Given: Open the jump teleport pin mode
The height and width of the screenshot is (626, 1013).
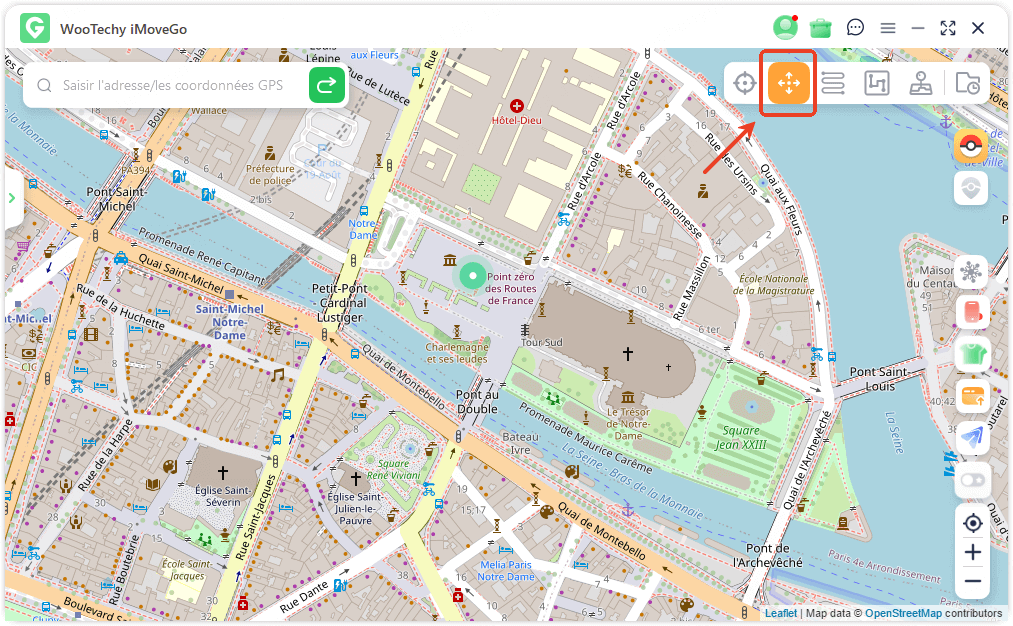Looking at the screenshot, I should [x=921, y=84].
